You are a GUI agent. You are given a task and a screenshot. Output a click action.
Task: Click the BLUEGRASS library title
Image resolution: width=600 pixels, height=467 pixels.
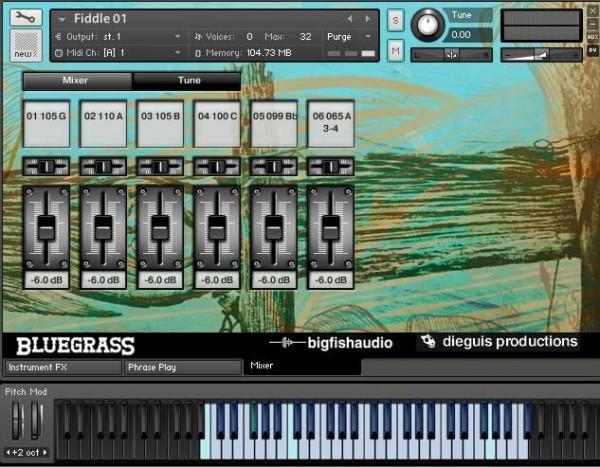click(x=75, y=346)
